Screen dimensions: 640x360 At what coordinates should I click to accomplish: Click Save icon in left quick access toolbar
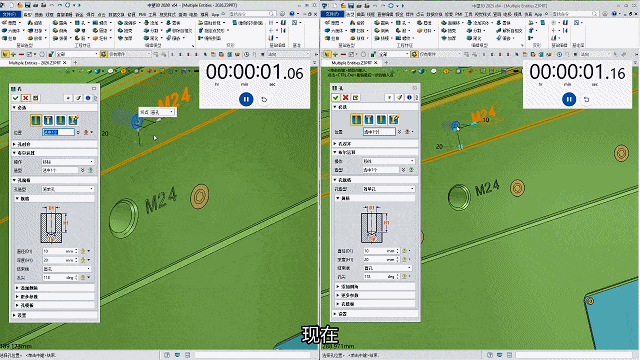pos(27,5)
